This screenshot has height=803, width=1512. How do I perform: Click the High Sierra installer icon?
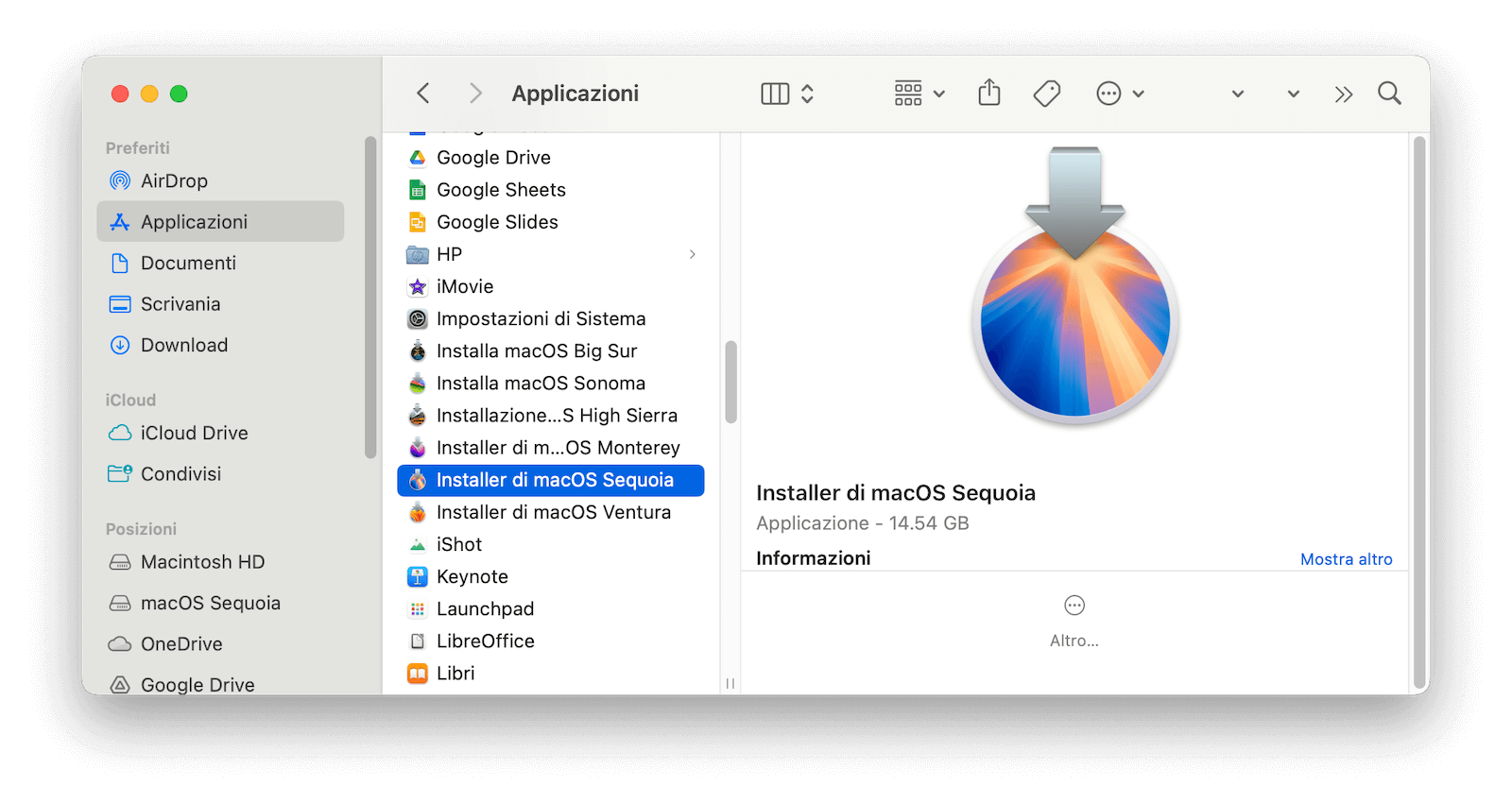[x=418, y=416]
